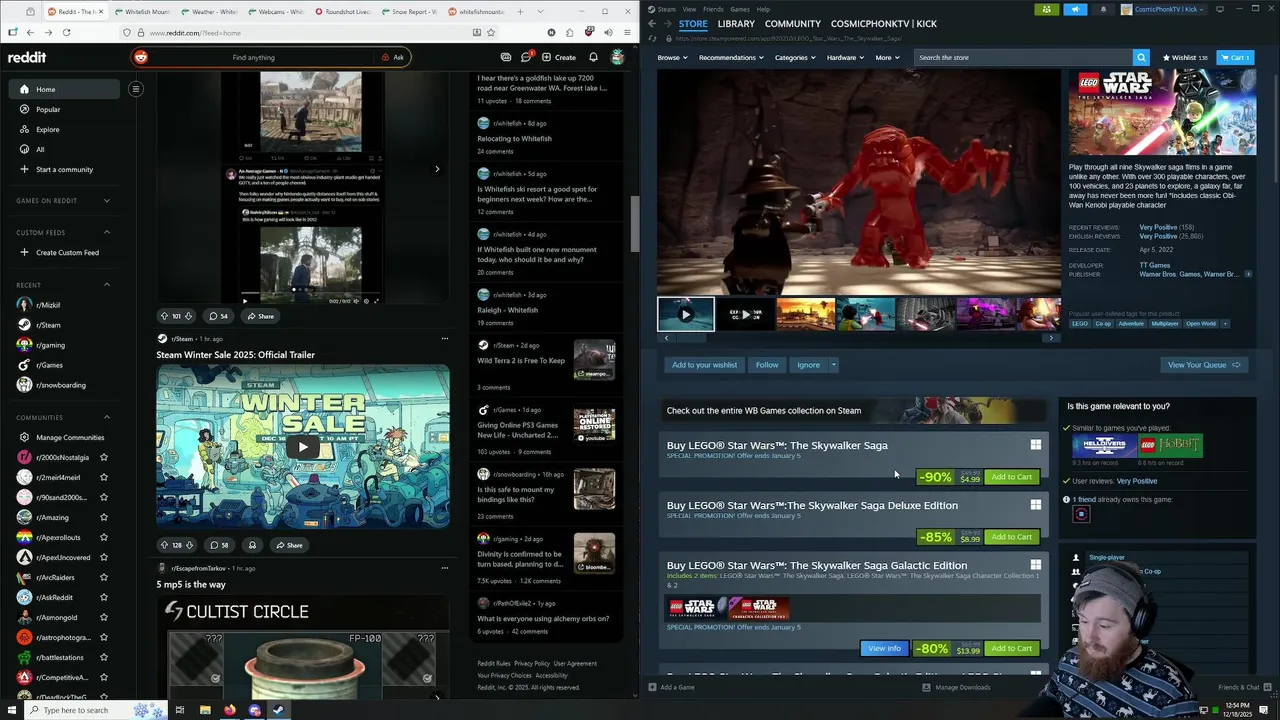The height and width of the screenshot is (720, 1280).
Task: Add Skywalker Saga Deluxe Edition to cart
Action: coord(1011,537)
